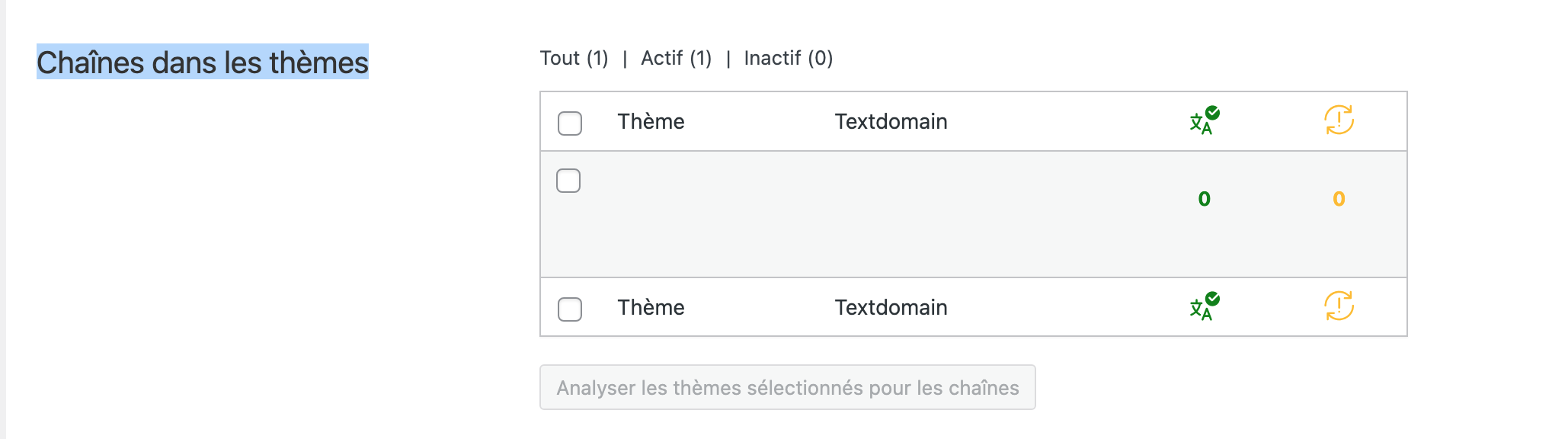
Task: Sort by Textdomain column in header
Action: 891,121
